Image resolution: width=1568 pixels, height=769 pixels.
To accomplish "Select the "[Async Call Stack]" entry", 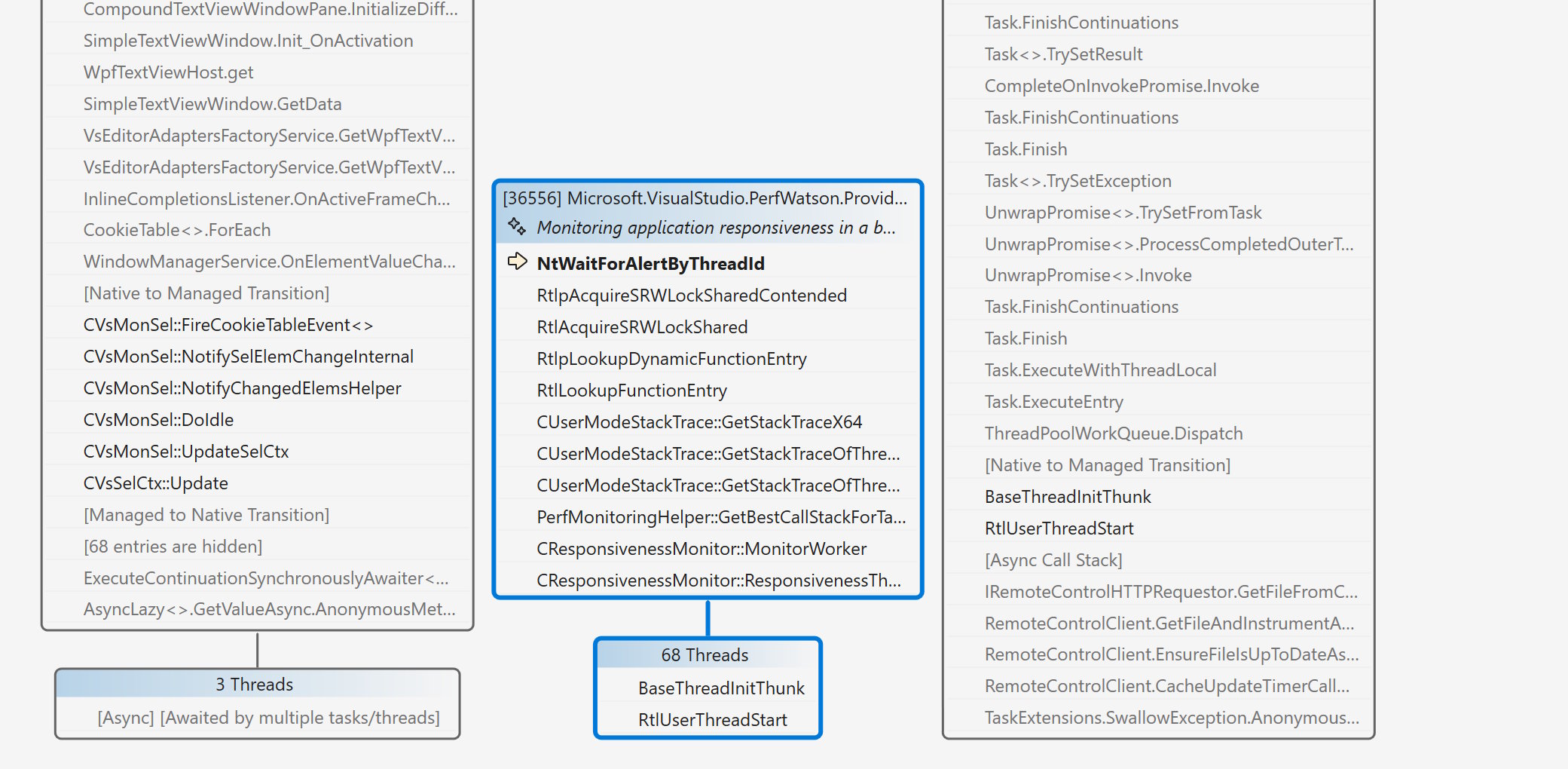I will pos(1053,559).
